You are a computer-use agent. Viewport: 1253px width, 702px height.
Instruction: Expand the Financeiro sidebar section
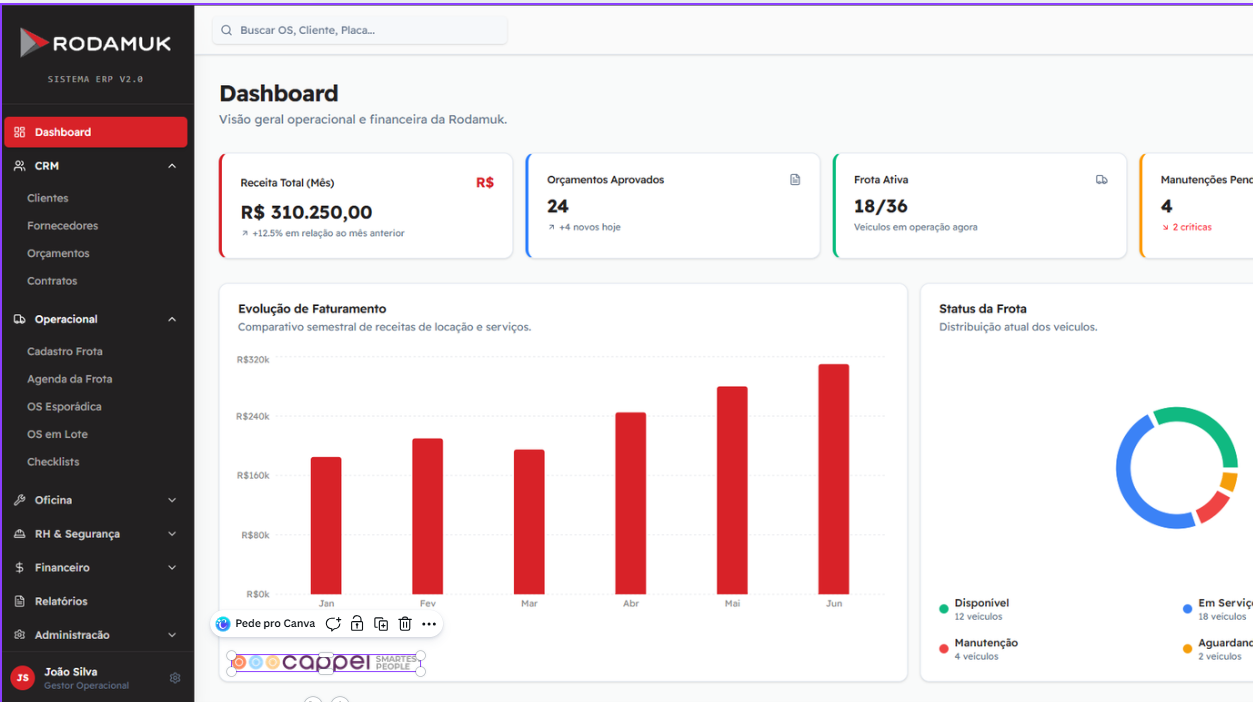coord(172,568)
